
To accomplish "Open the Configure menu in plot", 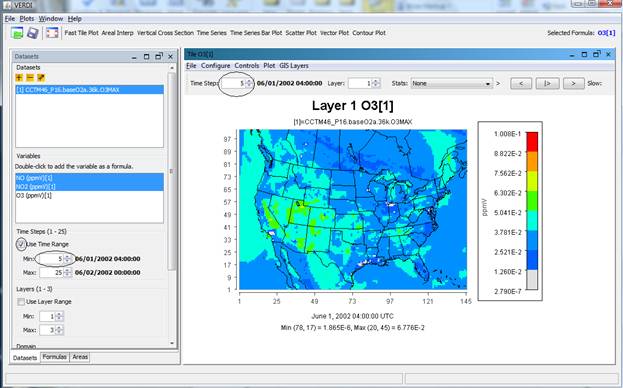I will [215, 66].
